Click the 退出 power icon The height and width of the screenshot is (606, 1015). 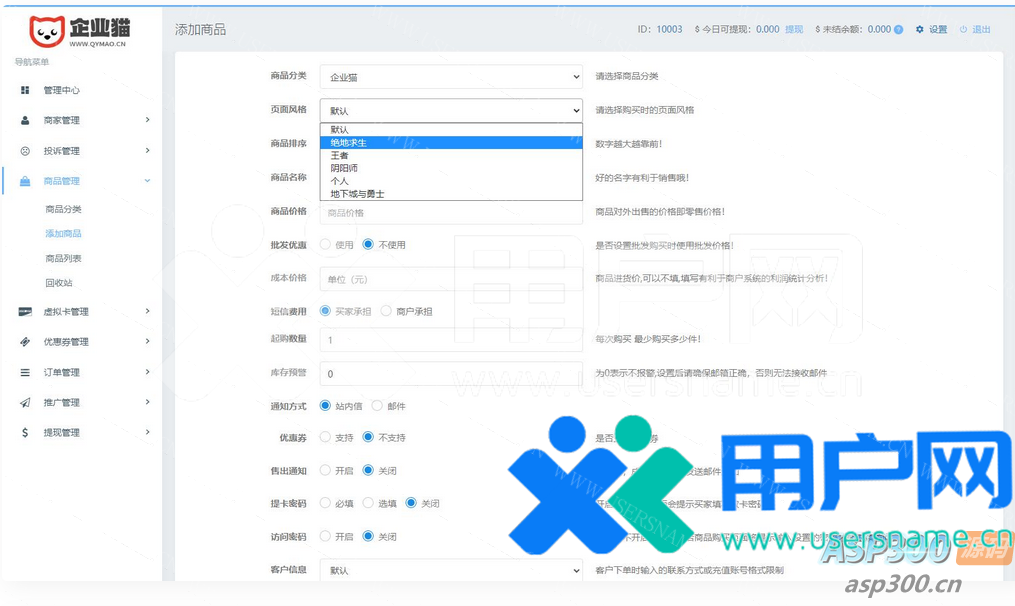[963, 29]
